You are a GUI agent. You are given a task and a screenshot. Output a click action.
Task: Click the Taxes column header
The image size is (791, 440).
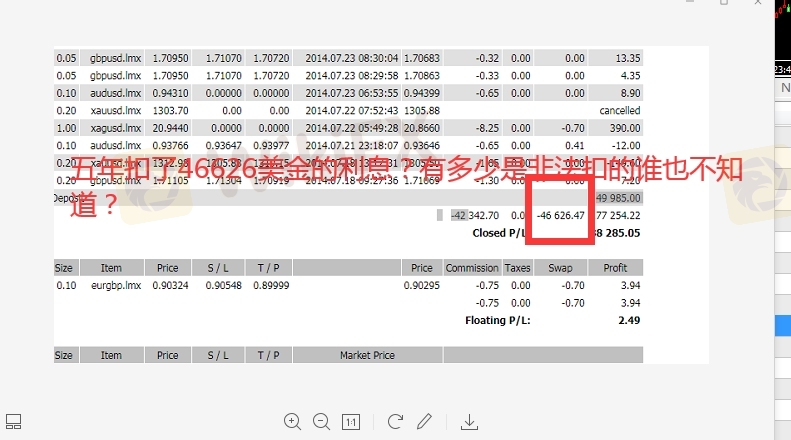click(x=517, y=268)
